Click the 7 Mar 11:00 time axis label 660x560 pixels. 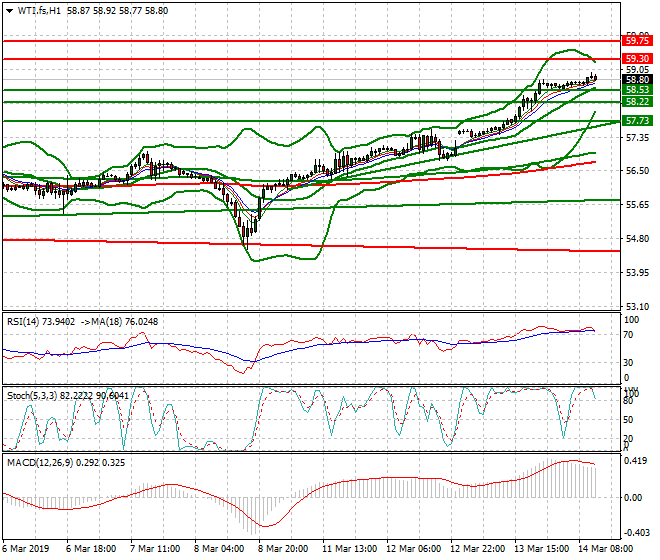pyautogui.click(x=155, y=549)
